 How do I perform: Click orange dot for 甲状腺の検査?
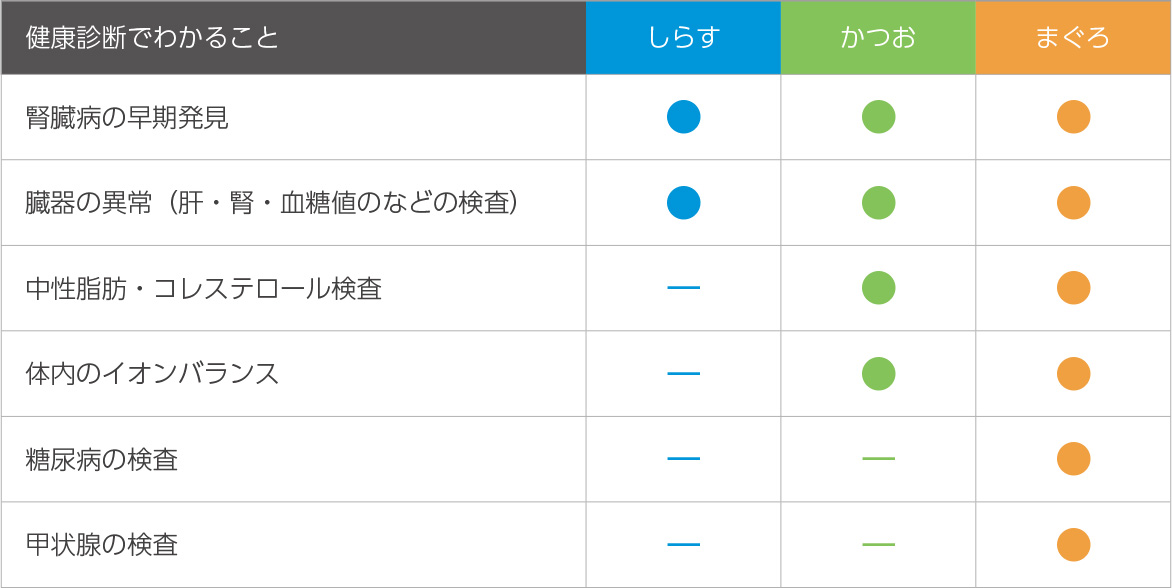tap(1073, 545)
